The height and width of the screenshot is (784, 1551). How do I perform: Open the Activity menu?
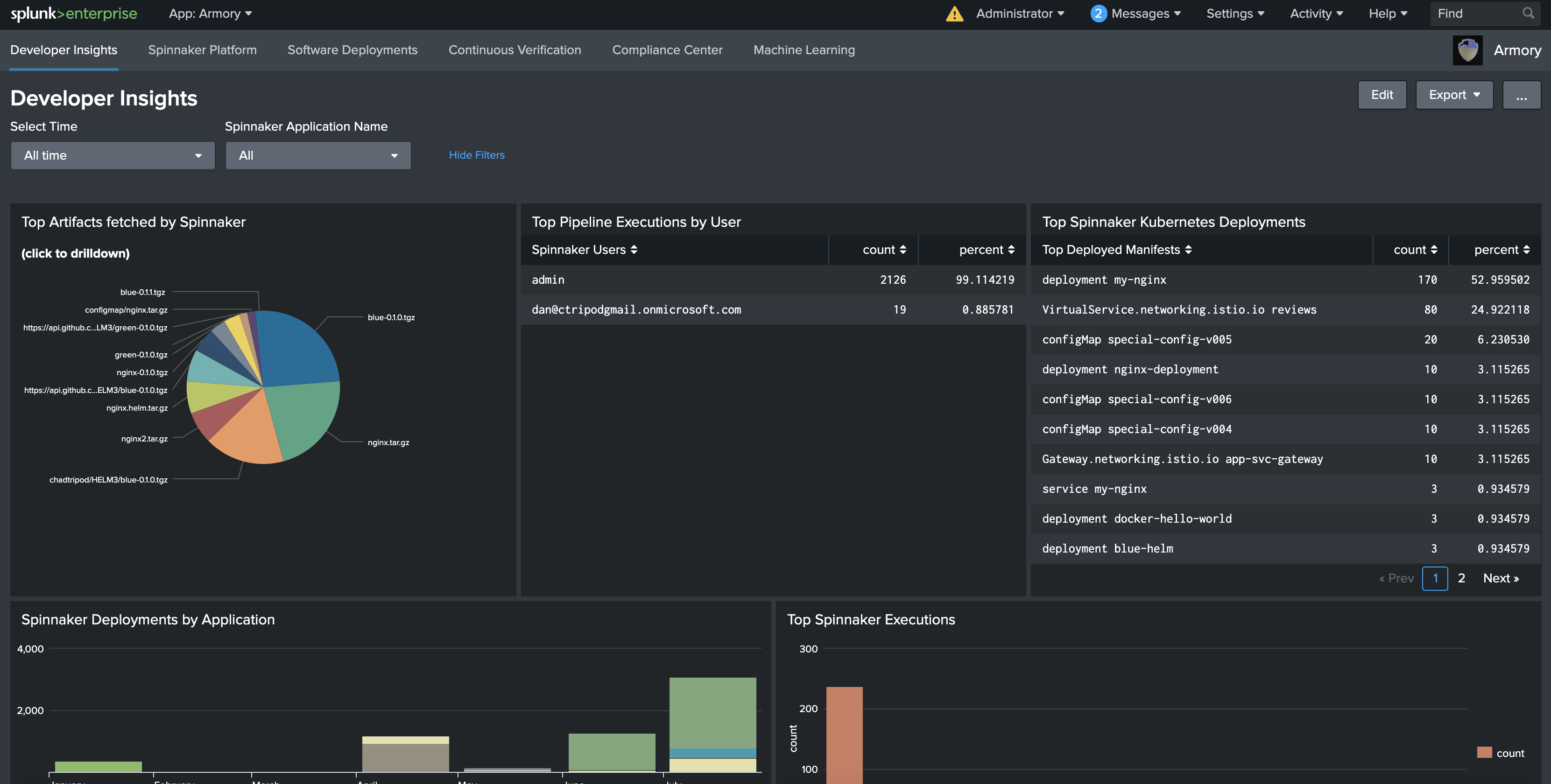click(1316, 13)
